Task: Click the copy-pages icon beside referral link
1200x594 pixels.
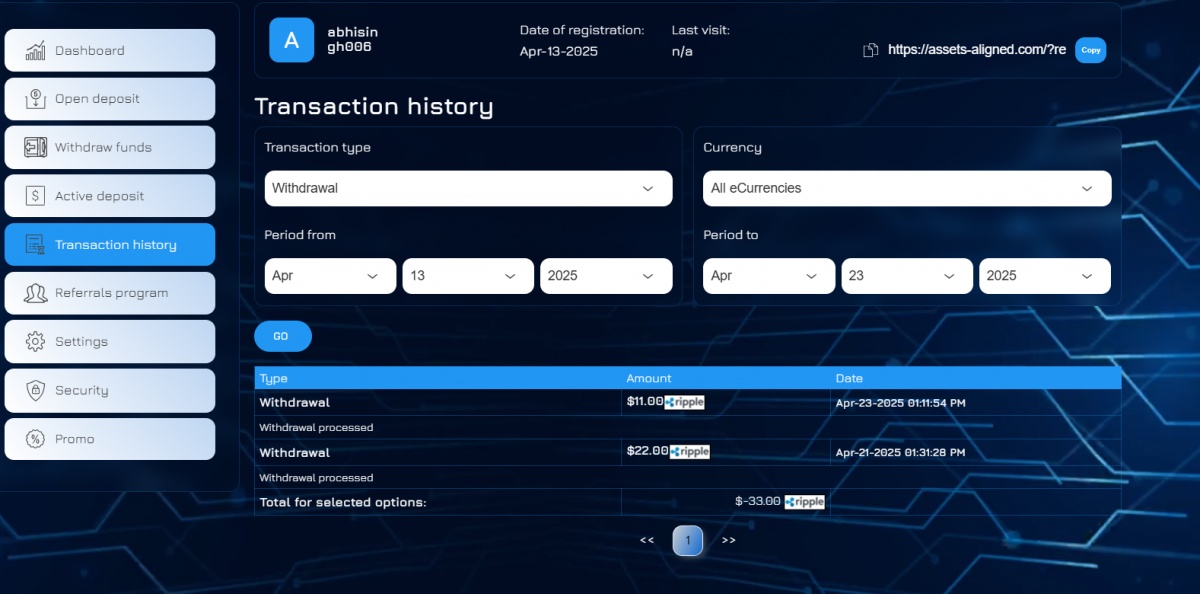Action: (871, 50)
